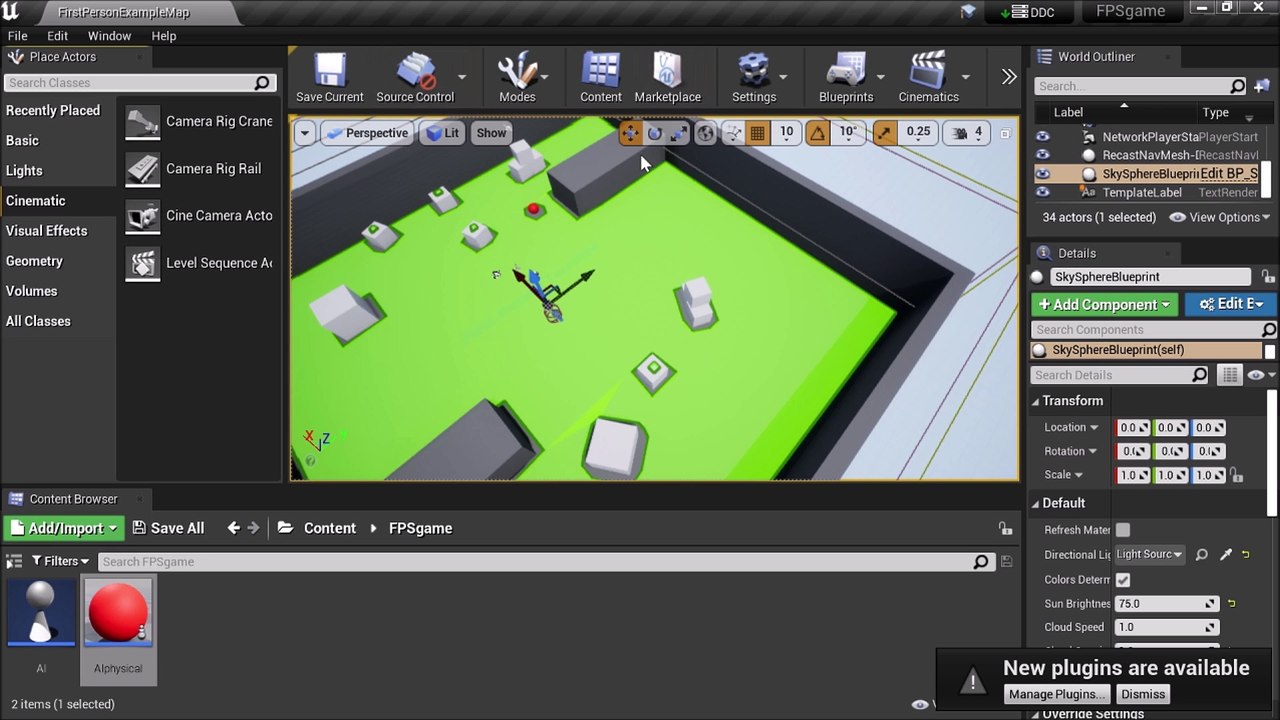The height and width of the screenshot is (720, 1280).
Task: Collapse the Default section
Action: [1036, 503]
